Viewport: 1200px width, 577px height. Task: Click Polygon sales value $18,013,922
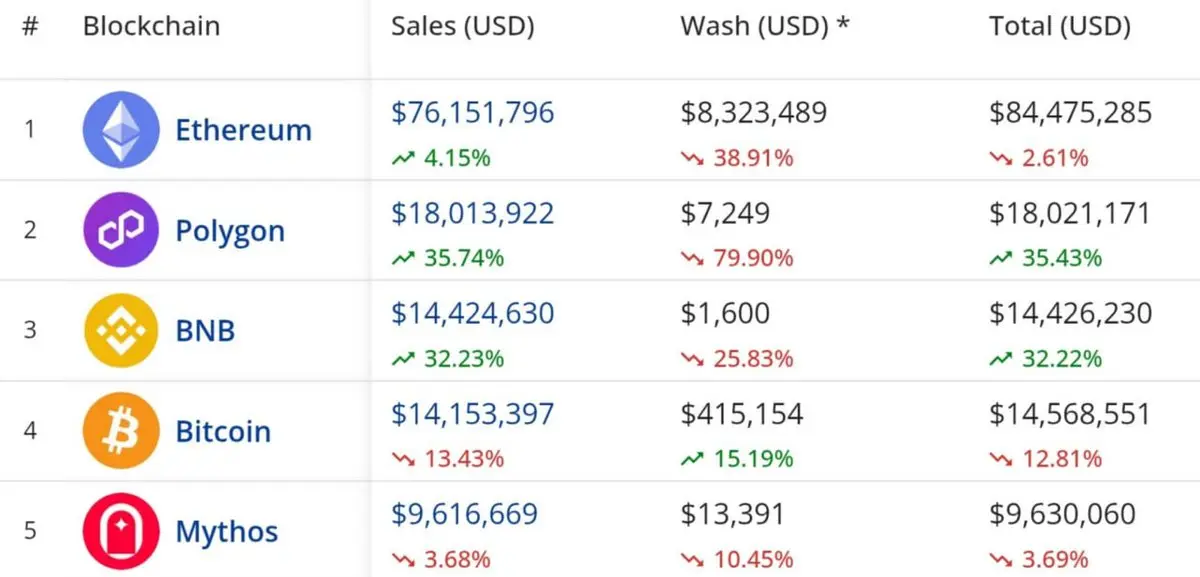point(473,213)
